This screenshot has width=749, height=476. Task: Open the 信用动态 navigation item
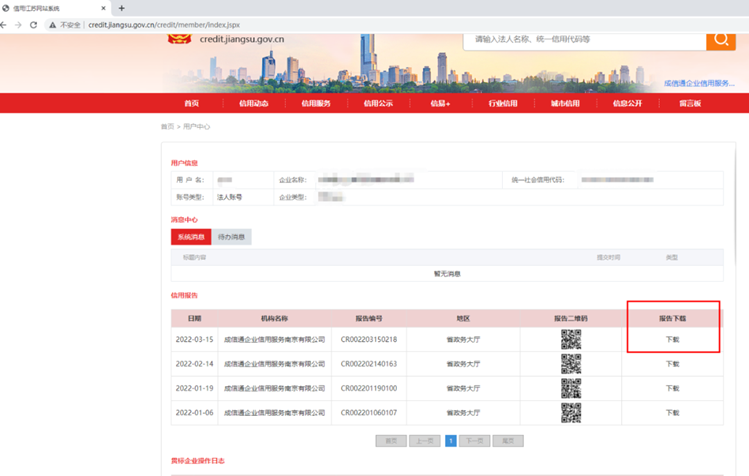coord(254,103)
